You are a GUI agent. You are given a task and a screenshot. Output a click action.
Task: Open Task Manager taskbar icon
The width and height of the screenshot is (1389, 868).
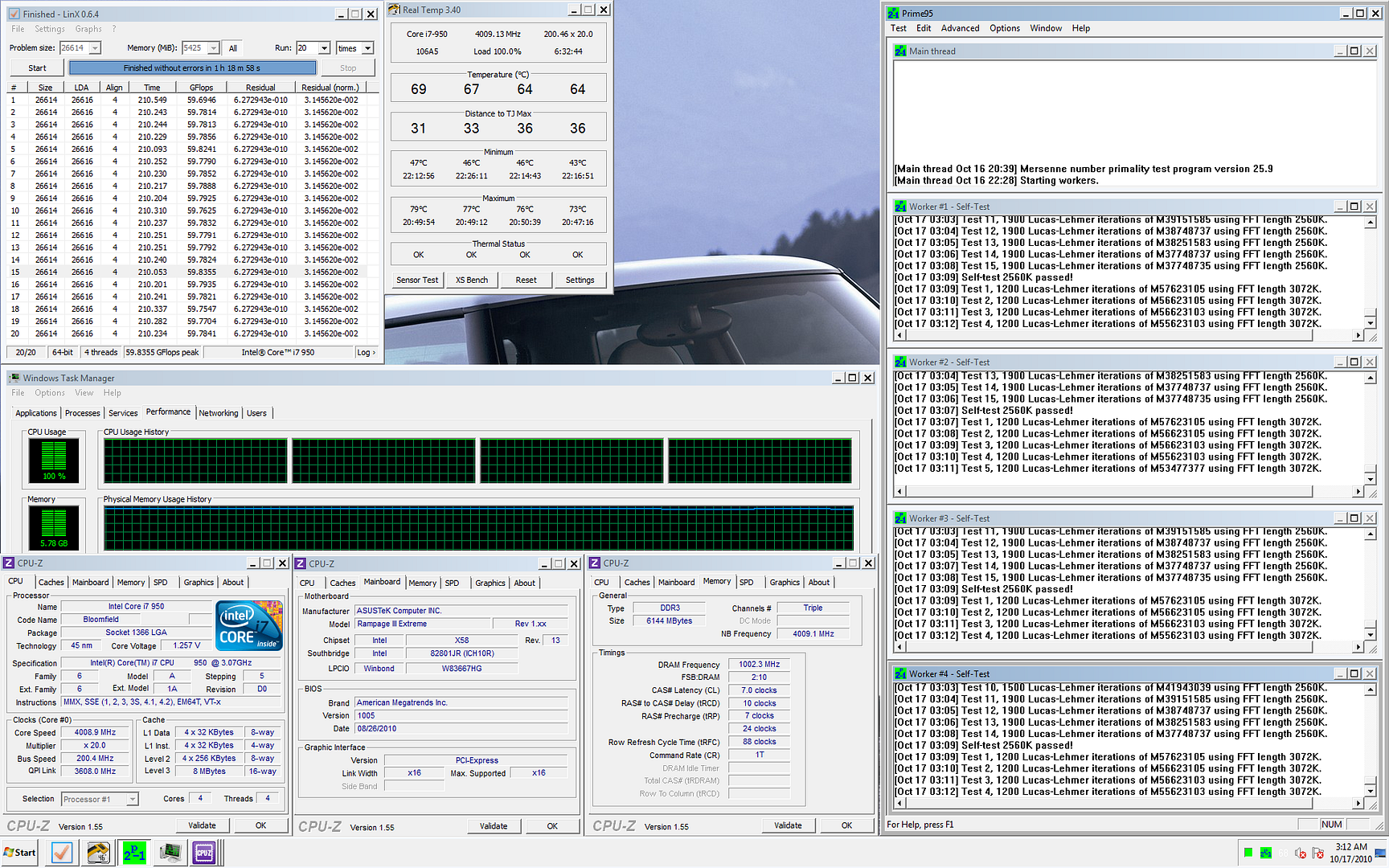pos(170,853)
